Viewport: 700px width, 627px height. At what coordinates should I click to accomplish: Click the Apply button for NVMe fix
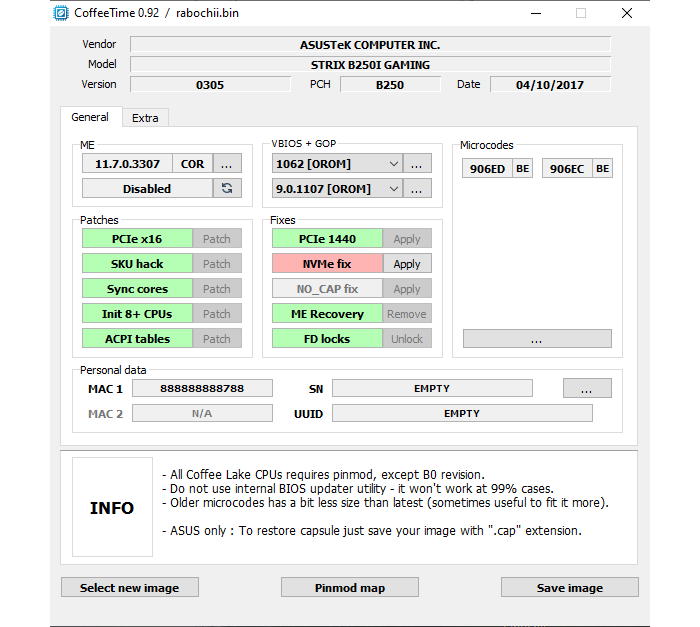coord(407,263)
